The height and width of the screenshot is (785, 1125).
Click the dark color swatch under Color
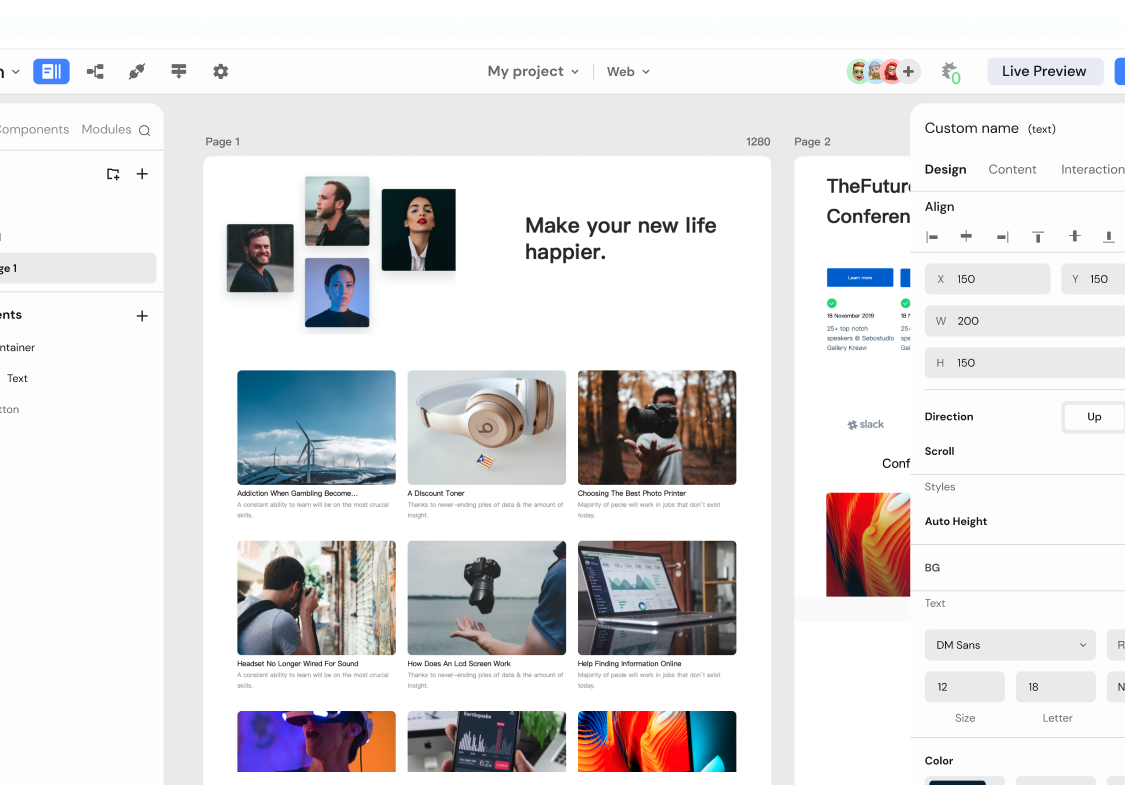pyautogui.click(x=957, y=780)
